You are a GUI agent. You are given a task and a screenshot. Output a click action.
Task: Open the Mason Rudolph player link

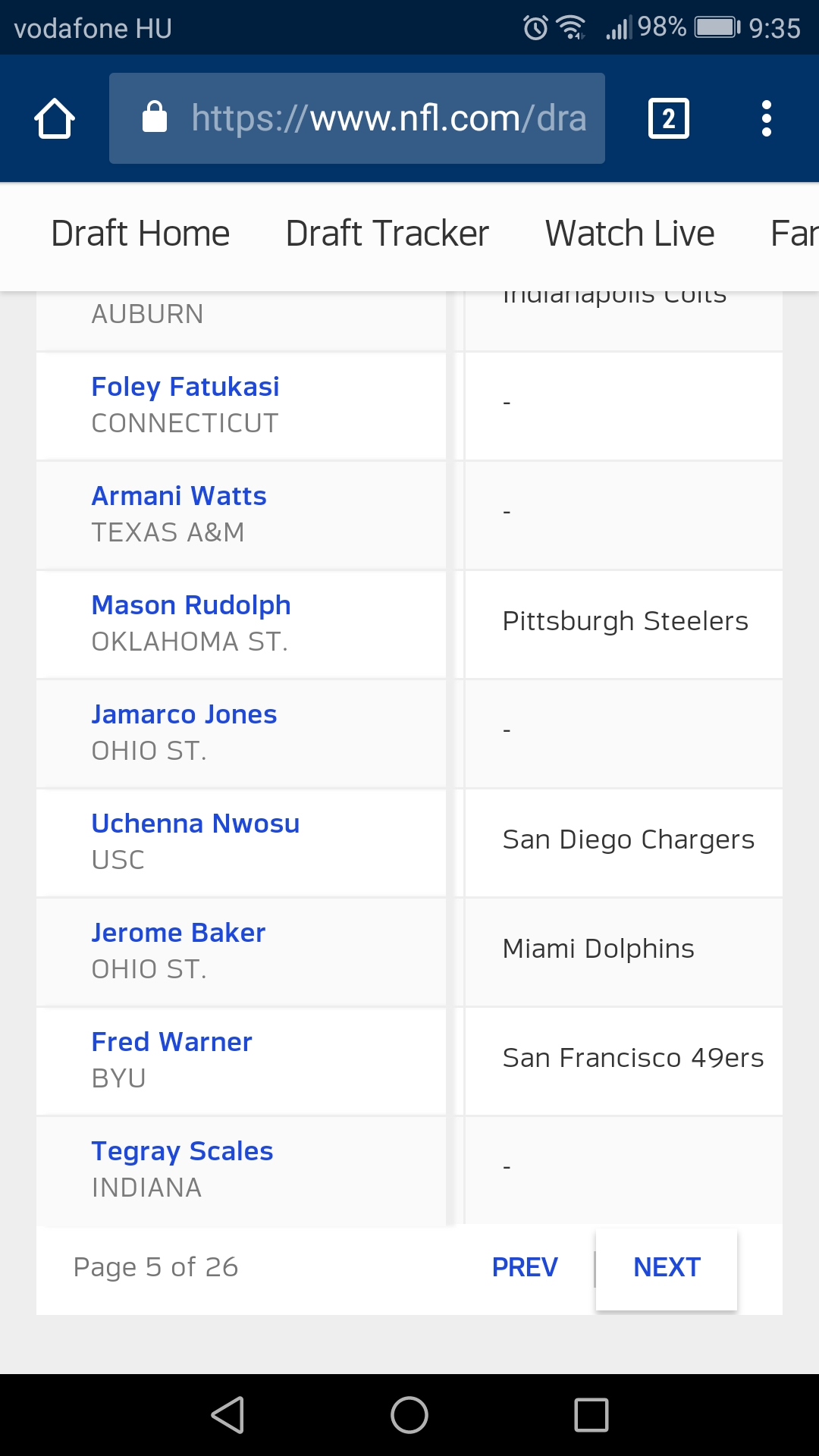191,605
